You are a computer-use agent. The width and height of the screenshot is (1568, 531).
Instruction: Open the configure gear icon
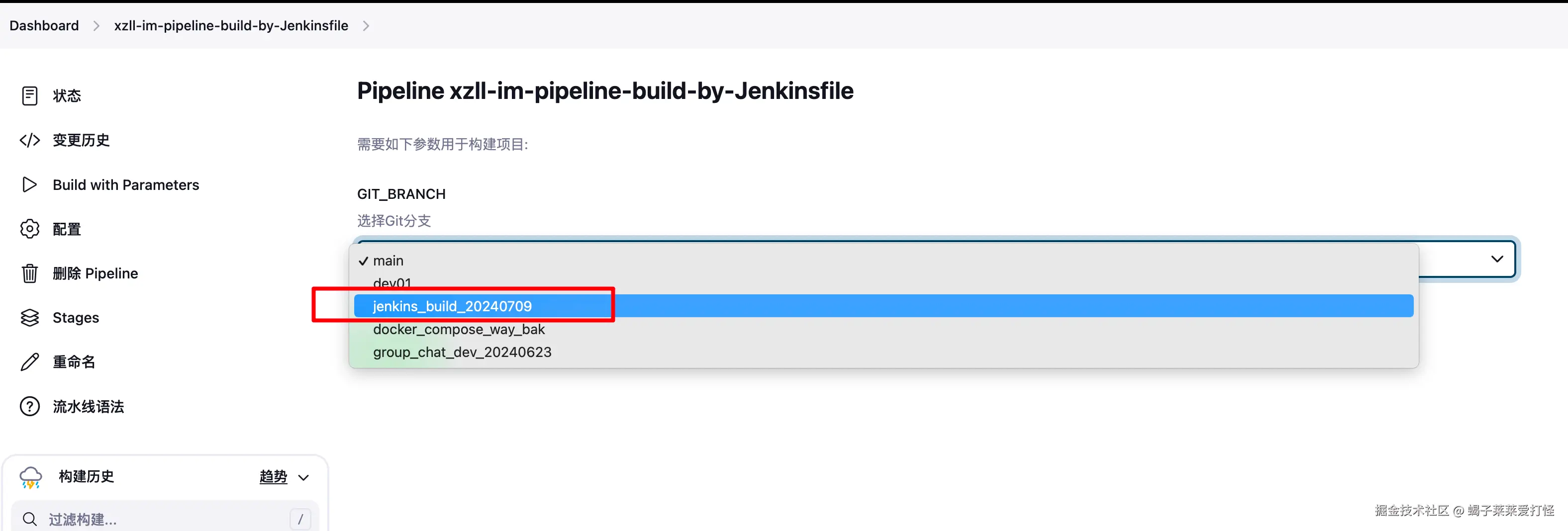[x=29, y=229]
